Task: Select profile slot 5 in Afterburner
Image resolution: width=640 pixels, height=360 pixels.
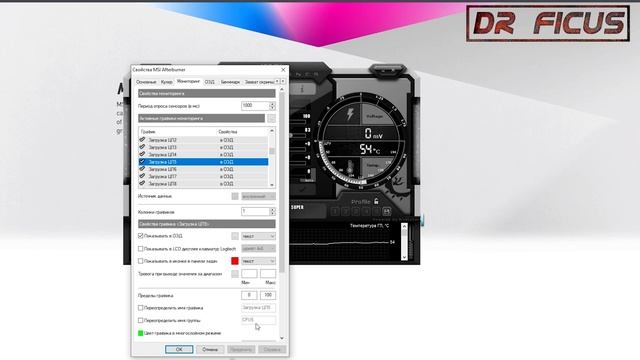Action: pos(376,211)
